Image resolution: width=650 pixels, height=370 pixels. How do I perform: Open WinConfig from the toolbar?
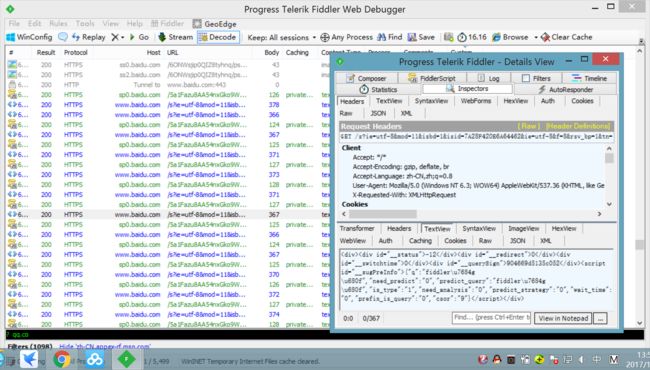pyautogui.click(x=29, y=37)
